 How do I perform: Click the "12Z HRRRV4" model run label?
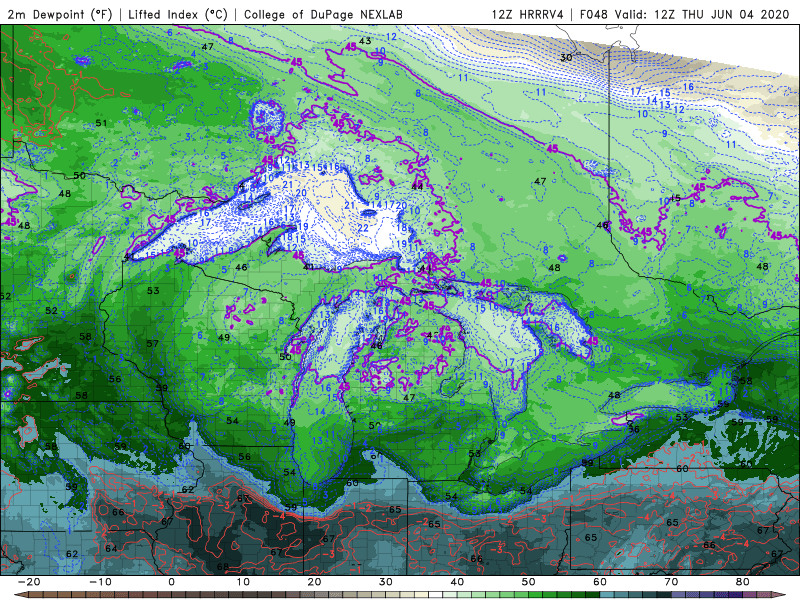point(528,14)
